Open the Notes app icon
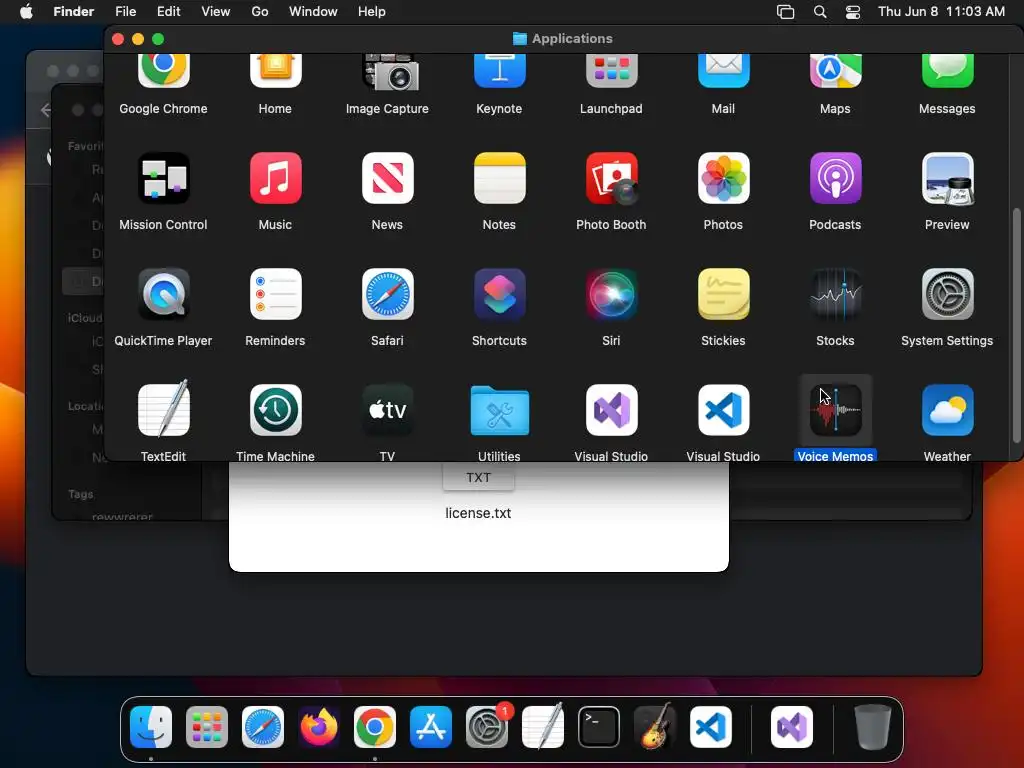The height and width of the screenshot is (768, 1024). 499,178
